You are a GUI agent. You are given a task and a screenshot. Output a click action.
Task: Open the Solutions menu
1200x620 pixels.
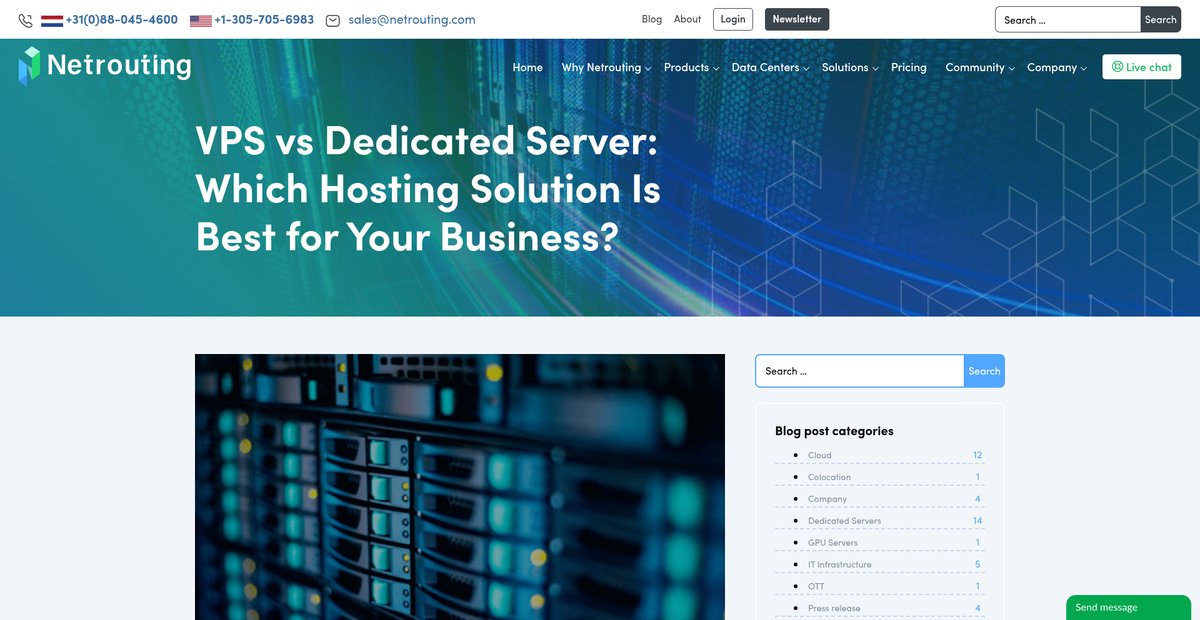[x=845, y=67]
